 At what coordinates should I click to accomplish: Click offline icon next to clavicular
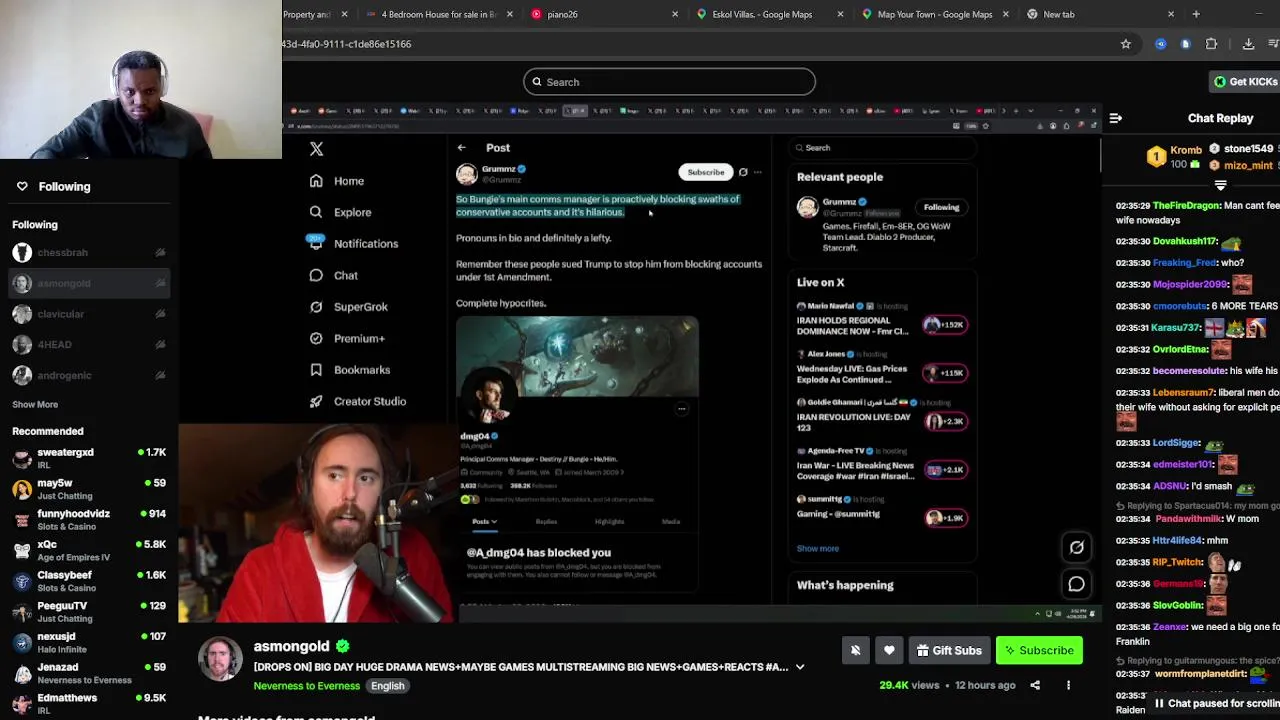(x=160, y=314)
